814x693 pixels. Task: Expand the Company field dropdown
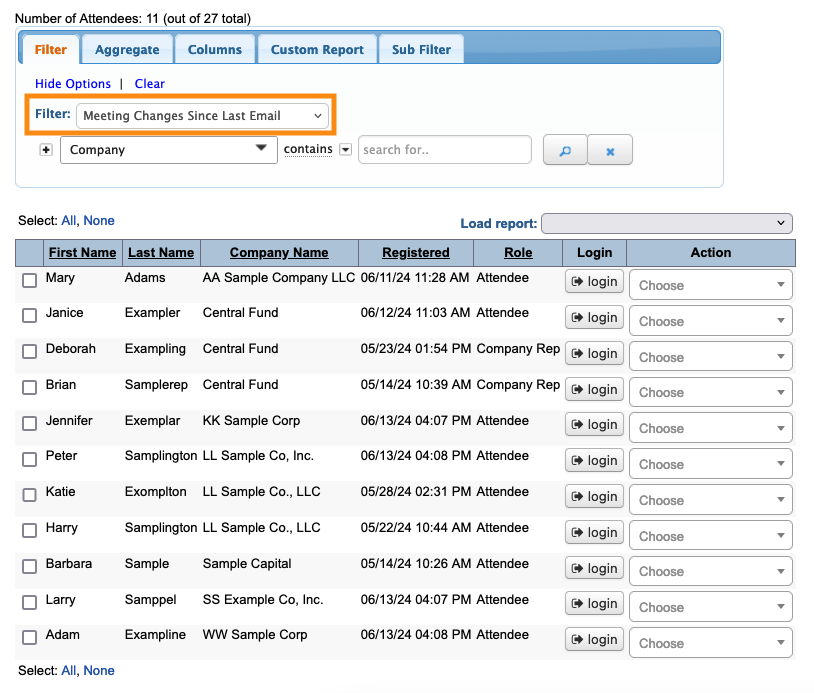tap(168, 150)
